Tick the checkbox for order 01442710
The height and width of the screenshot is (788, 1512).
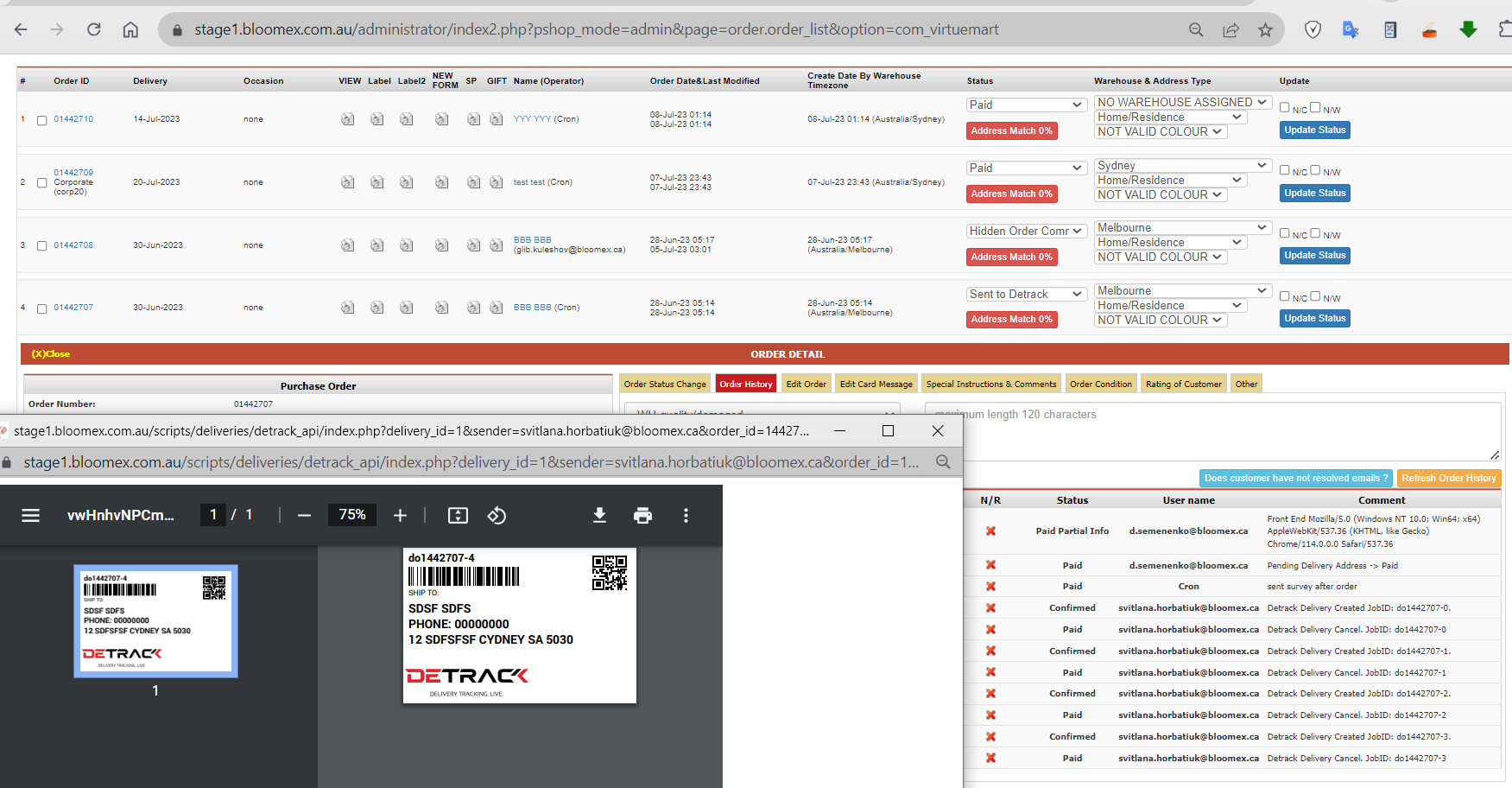pyautogui.click(x=41, y=120)
